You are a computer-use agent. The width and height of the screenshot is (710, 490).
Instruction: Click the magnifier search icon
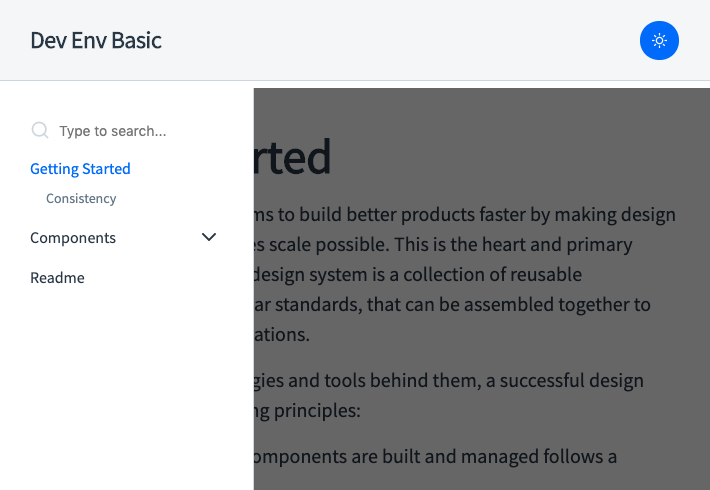point(40,130)
